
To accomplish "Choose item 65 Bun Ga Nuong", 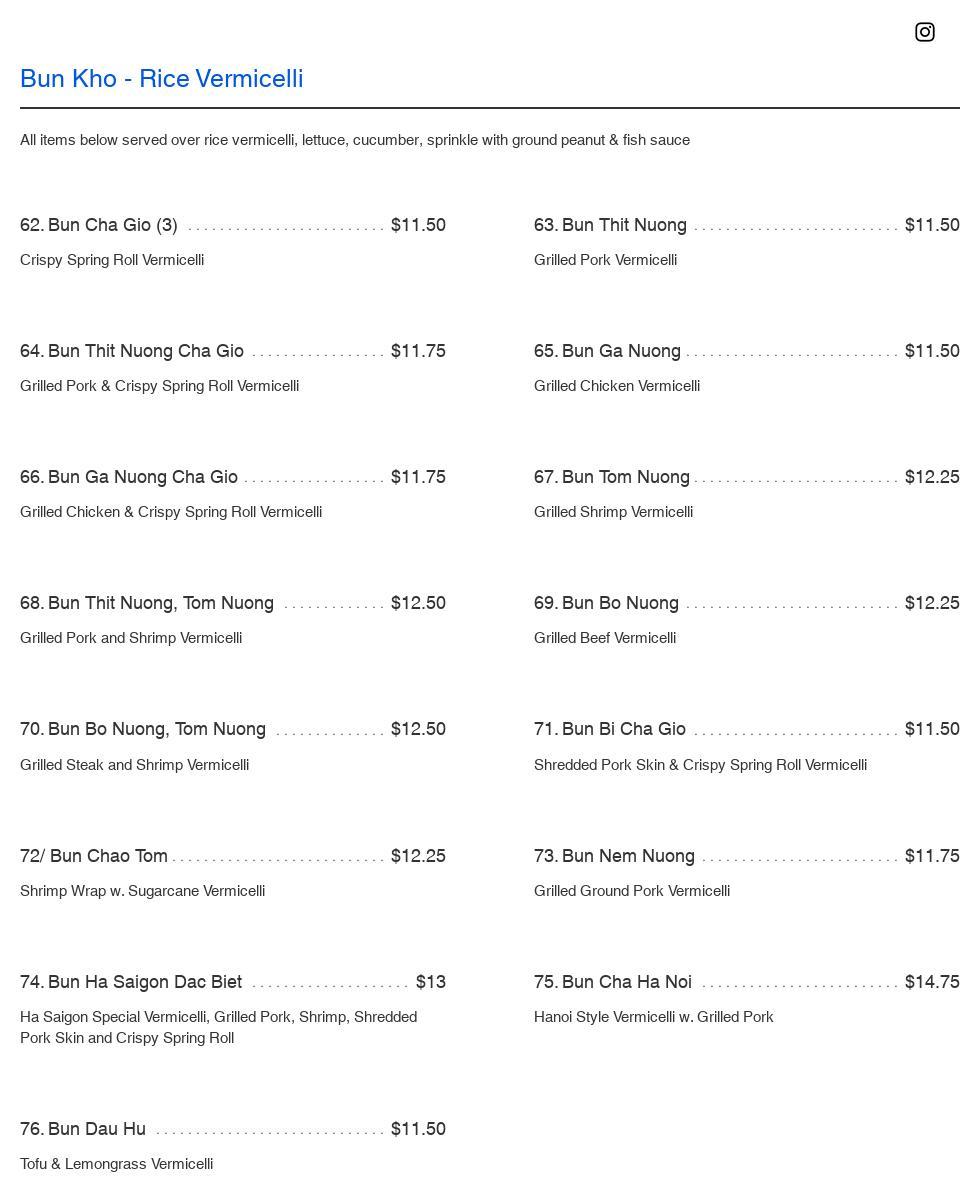I will (607, 351).
